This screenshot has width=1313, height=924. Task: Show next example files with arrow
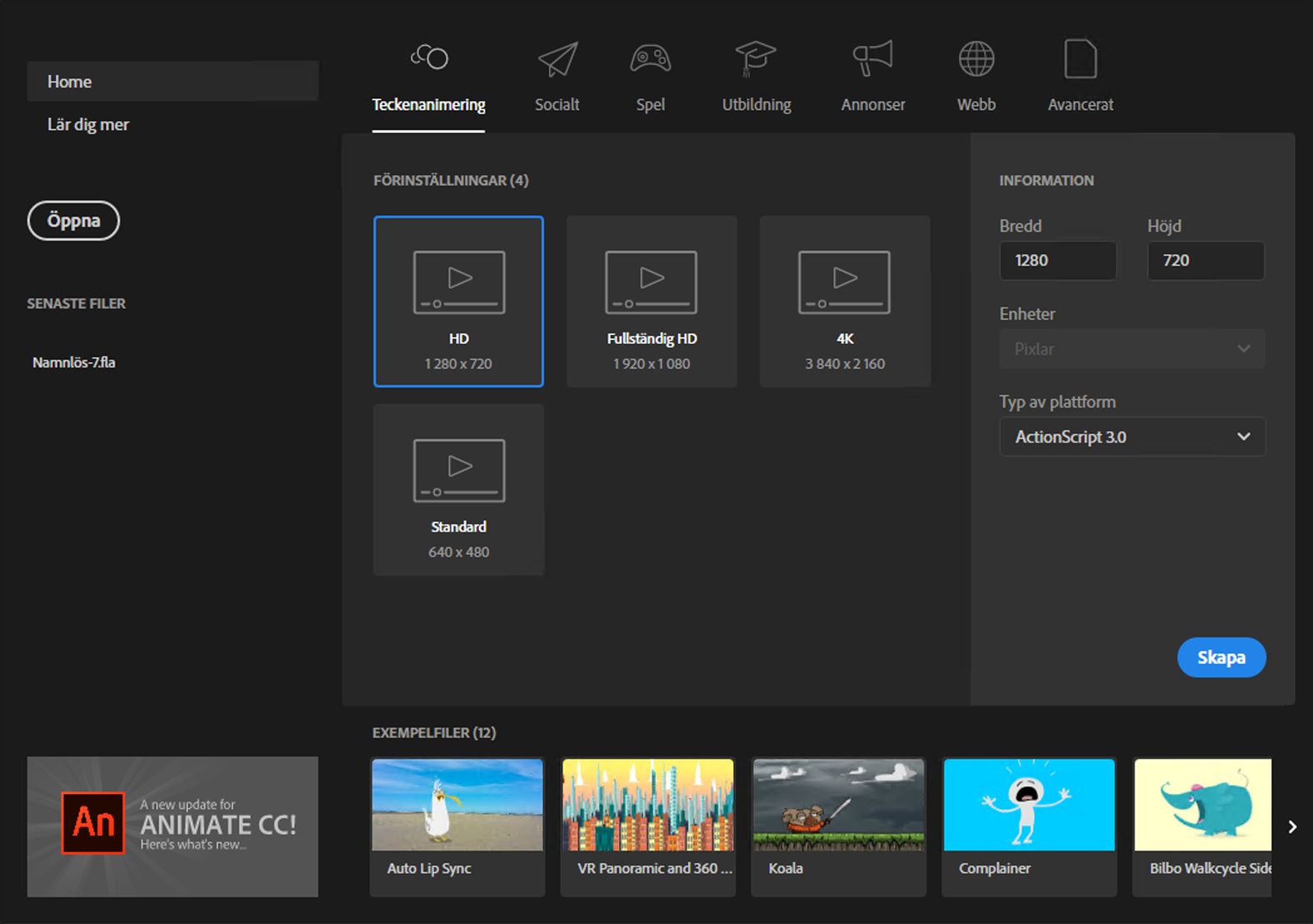(x=1292, y=827)
